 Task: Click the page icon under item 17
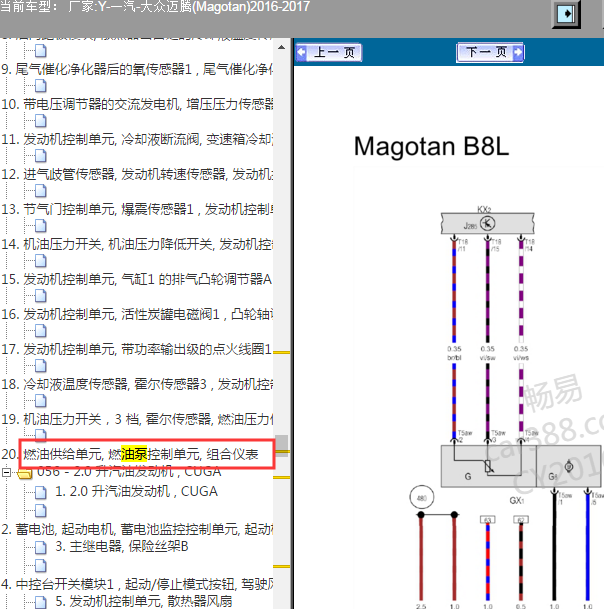(x=40, y=366)
